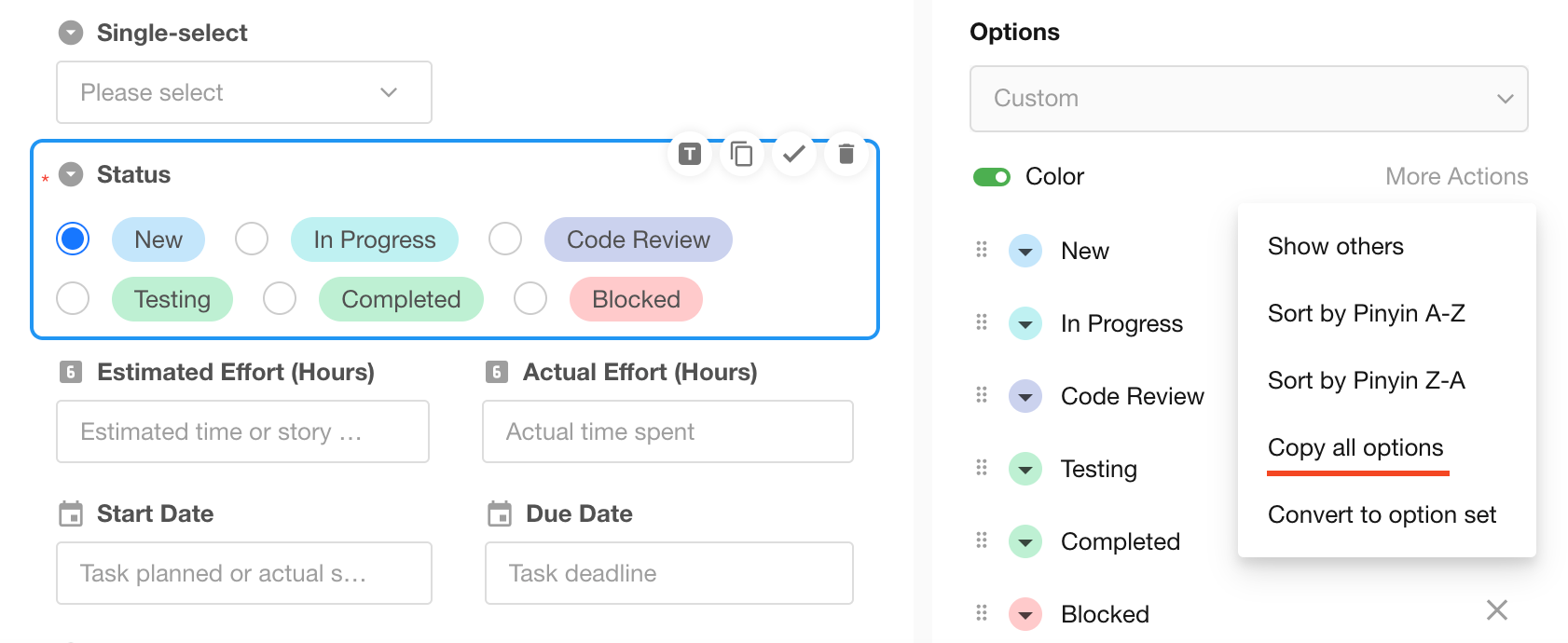Screen dimensions: 1568x643
Task: Click the drag handle beside Code Review
Action: (x=982, y=395)
